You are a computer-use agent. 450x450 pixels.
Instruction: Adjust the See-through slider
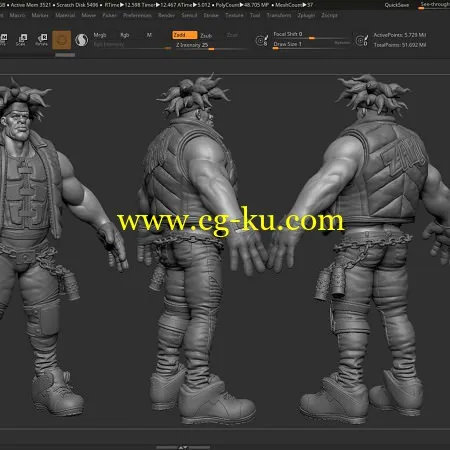(434, 5)
